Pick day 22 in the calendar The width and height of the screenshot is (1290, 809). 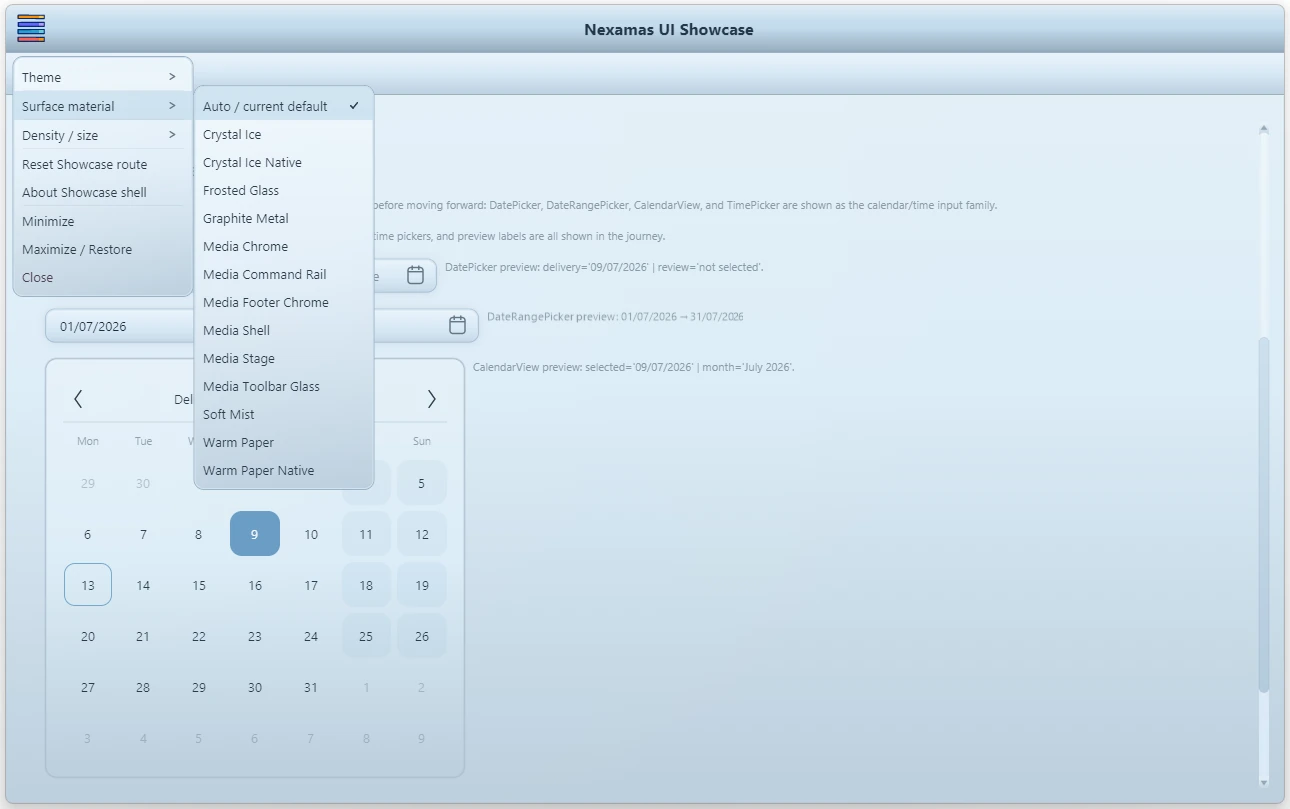click(x=199, y=636)
